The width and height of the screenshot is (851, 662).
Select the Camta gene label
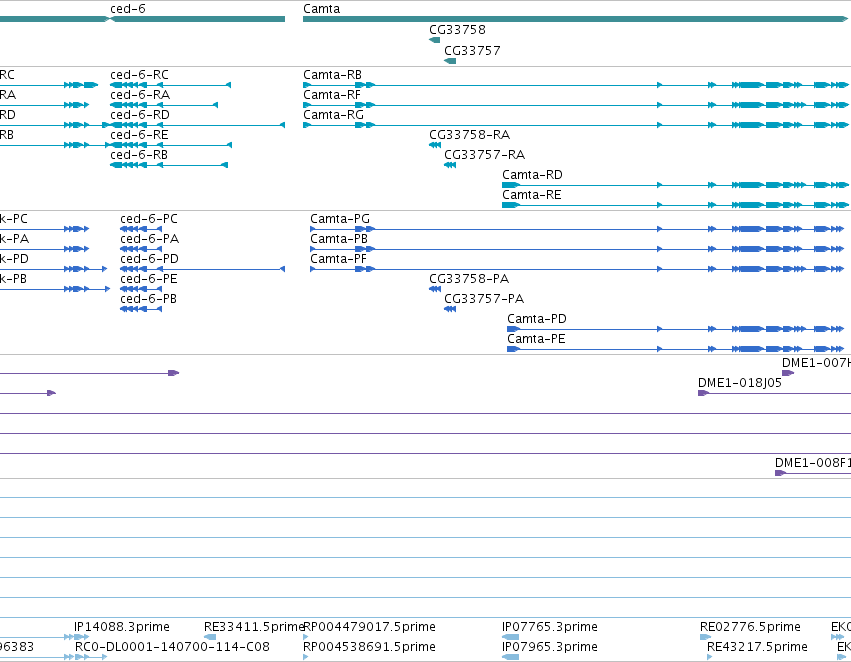(x=321, y=9)
